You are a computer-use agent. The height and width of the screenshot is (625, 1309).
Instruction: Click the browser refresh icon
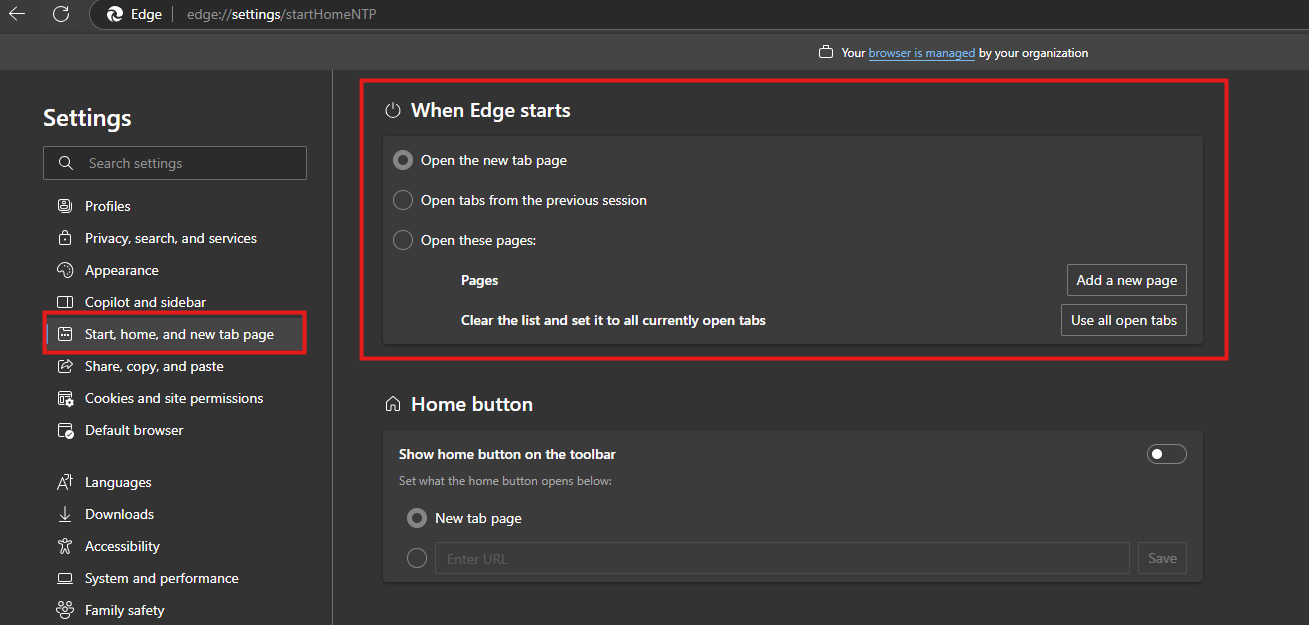(61, 14)
